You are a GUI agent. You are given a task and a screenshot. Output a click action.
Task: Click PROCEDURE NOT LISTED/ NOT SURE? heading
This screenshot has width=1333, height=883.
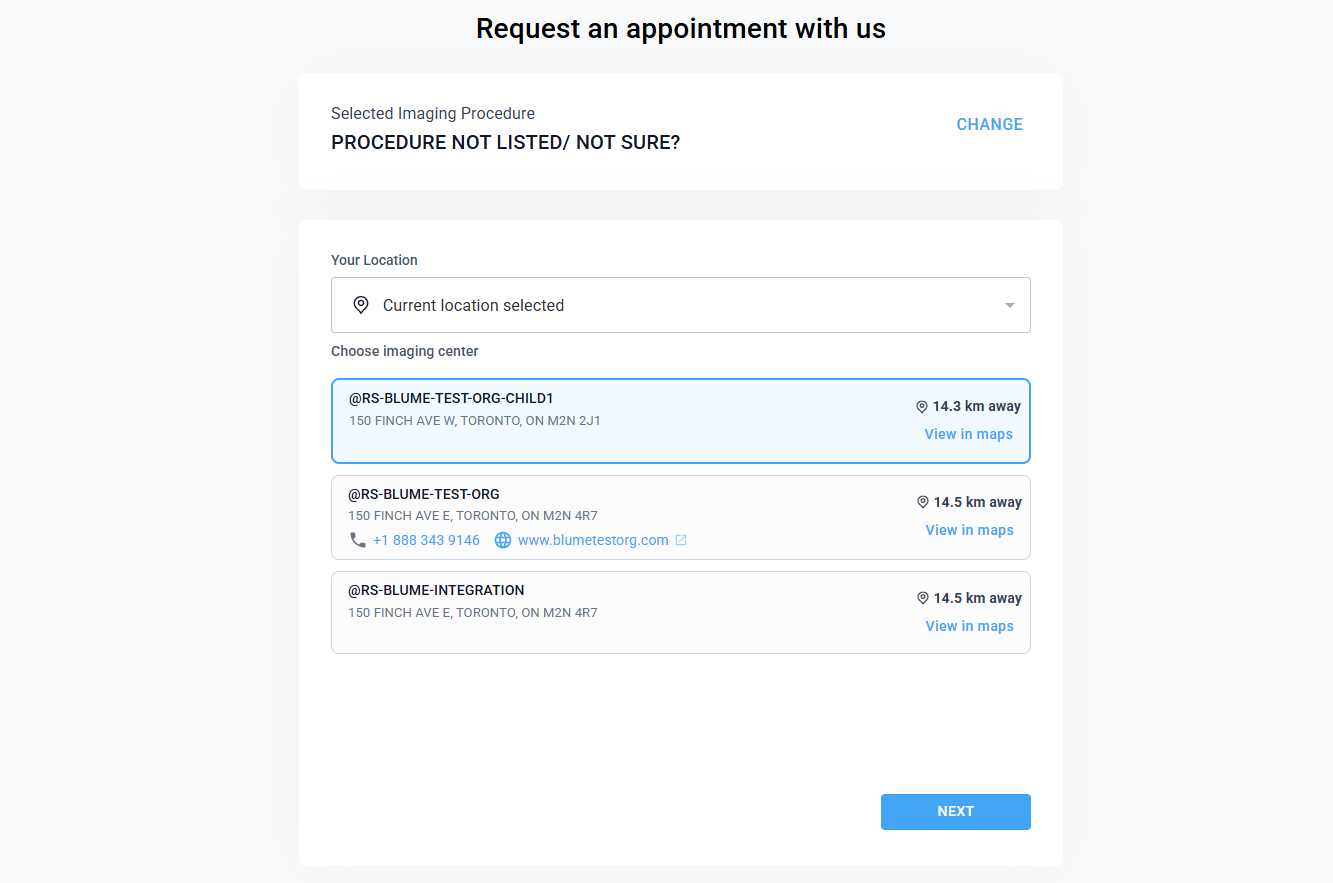tap(505, 142)
